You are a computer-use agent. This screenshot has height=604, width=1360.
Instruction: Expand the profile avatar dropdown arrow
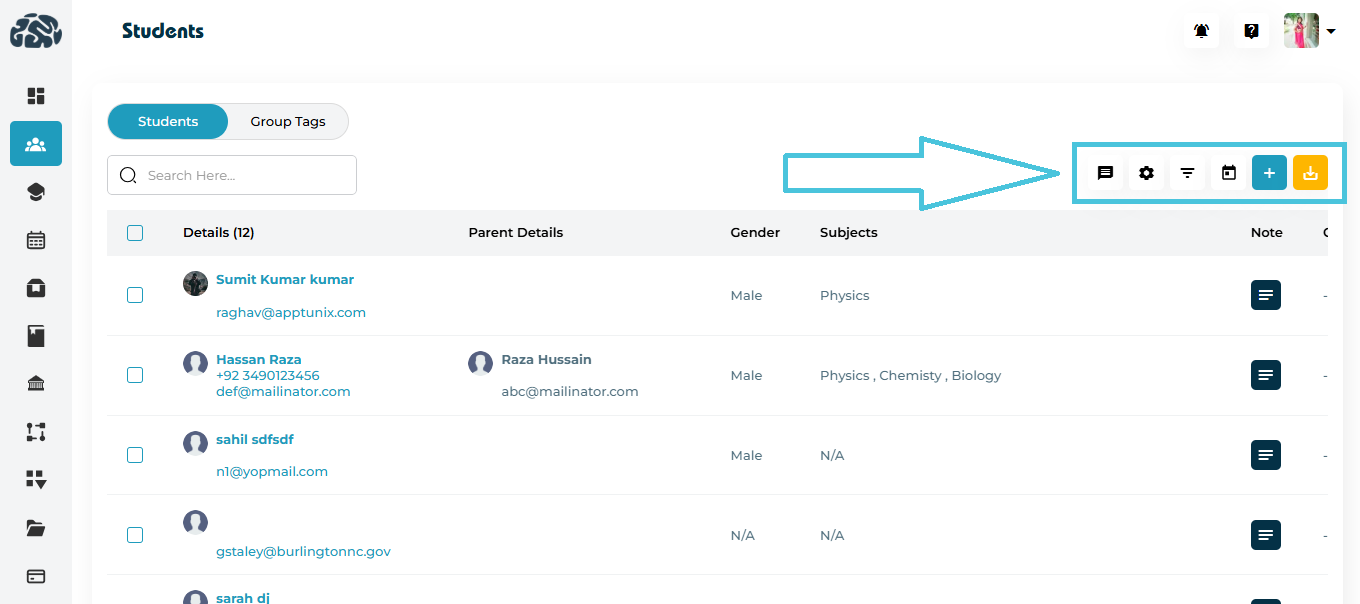pyautogui.click(x=1331, y=32)
